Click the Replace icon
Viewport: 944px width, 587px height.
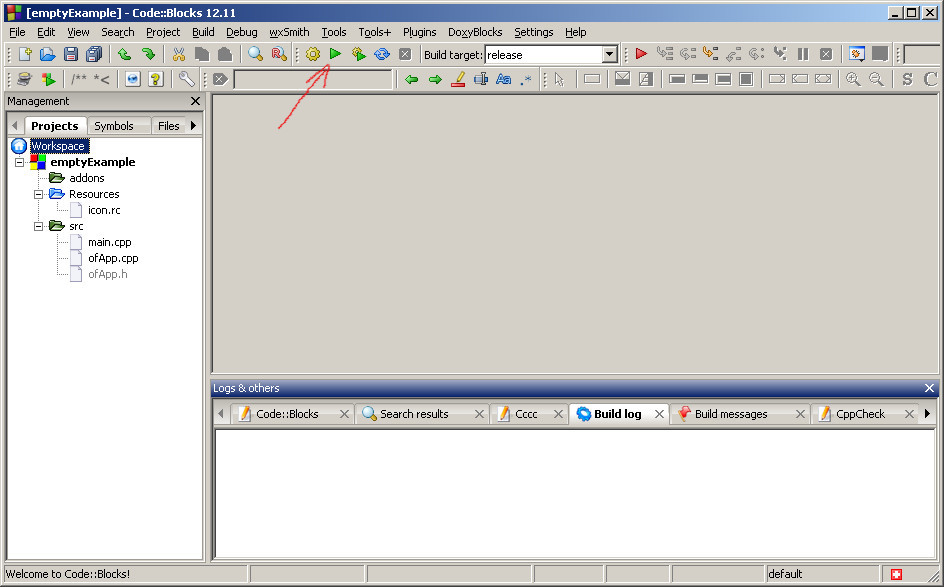tap(279, 54)
